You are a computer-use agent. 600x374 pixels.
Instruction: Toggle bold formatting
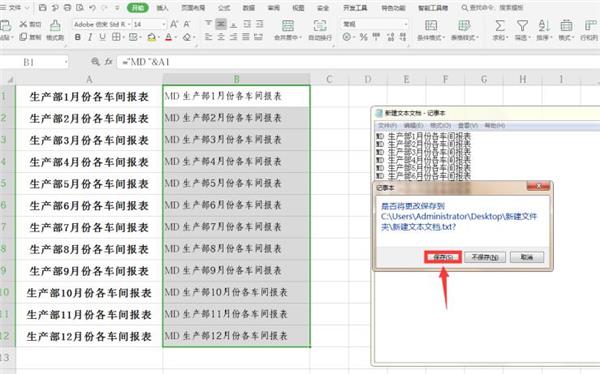78,37
